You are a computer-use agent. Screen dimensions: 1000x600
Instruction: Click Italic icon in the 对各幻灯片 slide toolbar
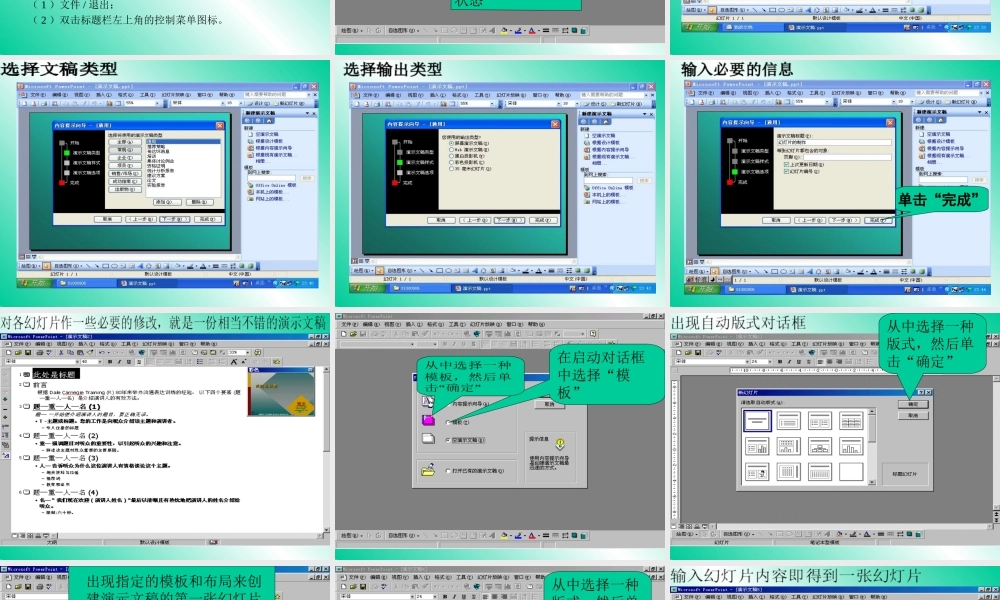tap(119, 362)
